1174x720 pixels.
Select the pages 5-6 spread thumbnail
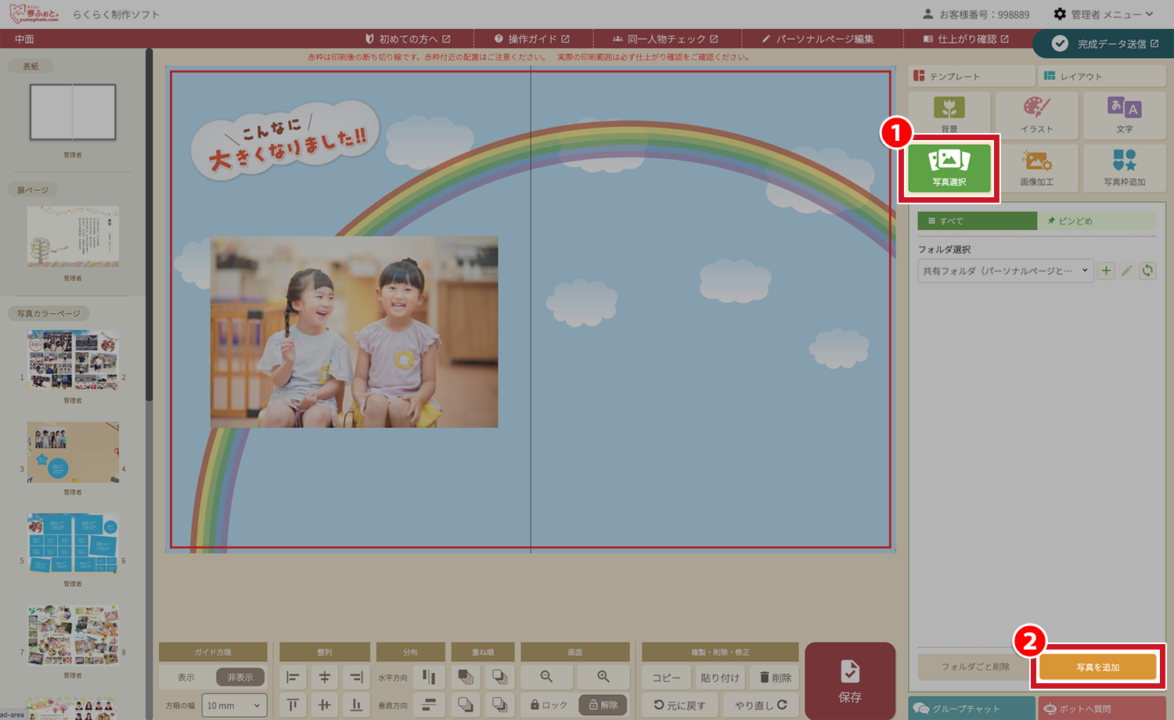[73, 543]
